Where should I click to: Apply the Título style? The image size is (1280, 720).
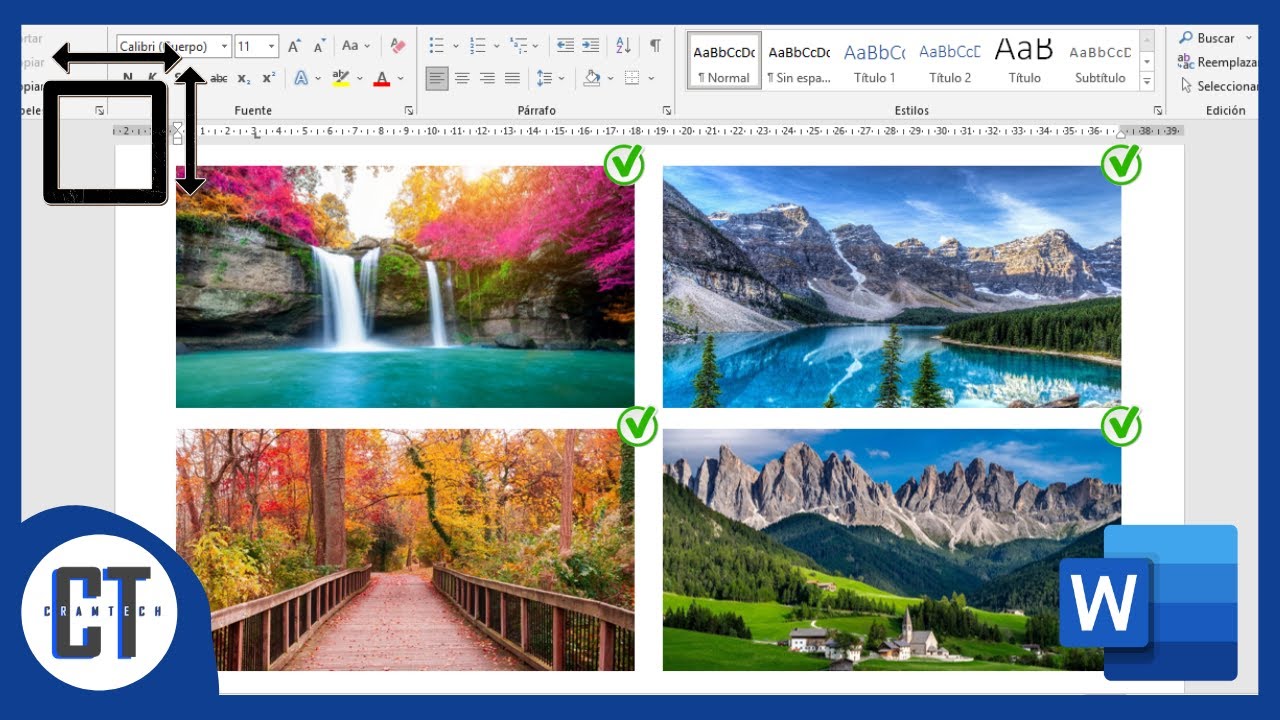click(1024, 61)
